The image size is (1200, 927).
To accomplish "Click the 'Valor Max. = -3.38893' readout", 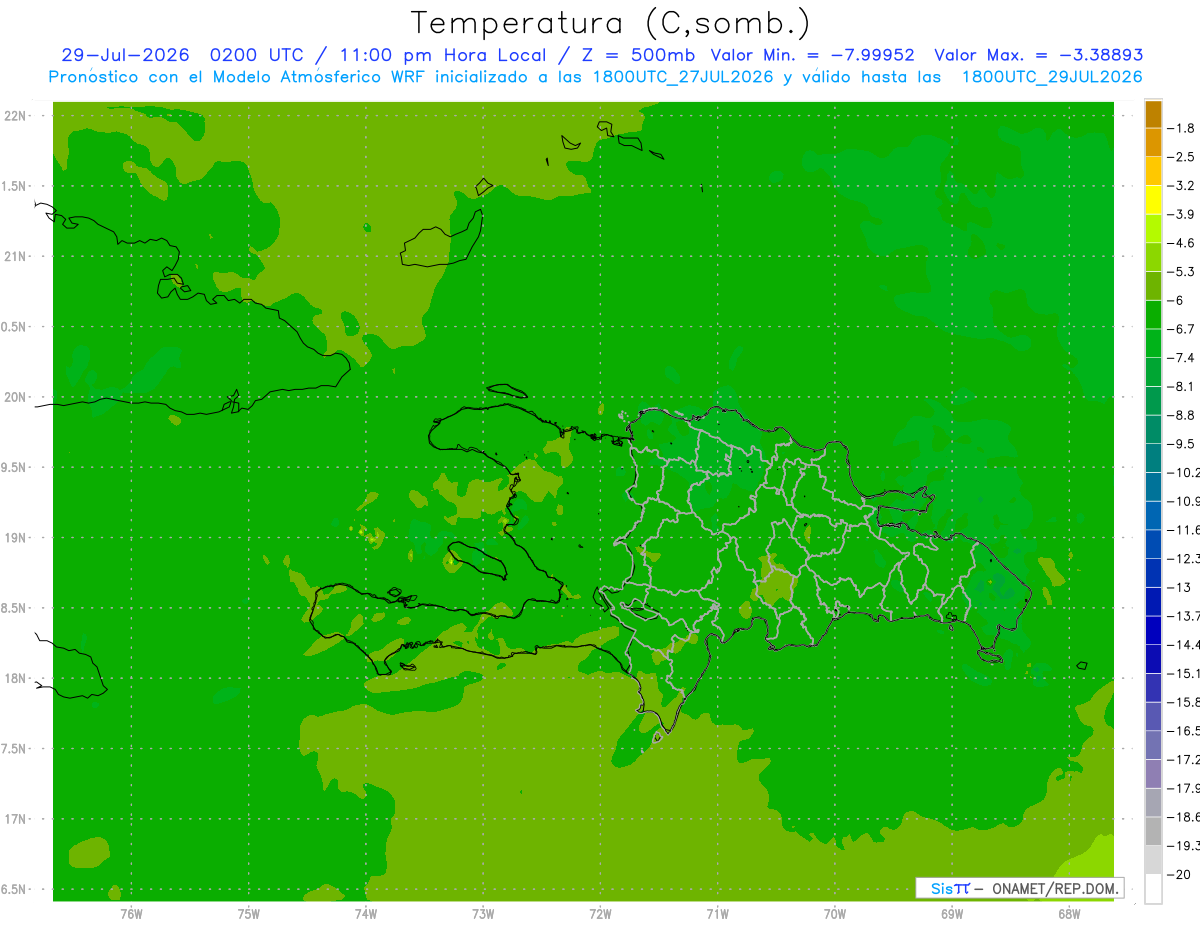I will 1039,55.
